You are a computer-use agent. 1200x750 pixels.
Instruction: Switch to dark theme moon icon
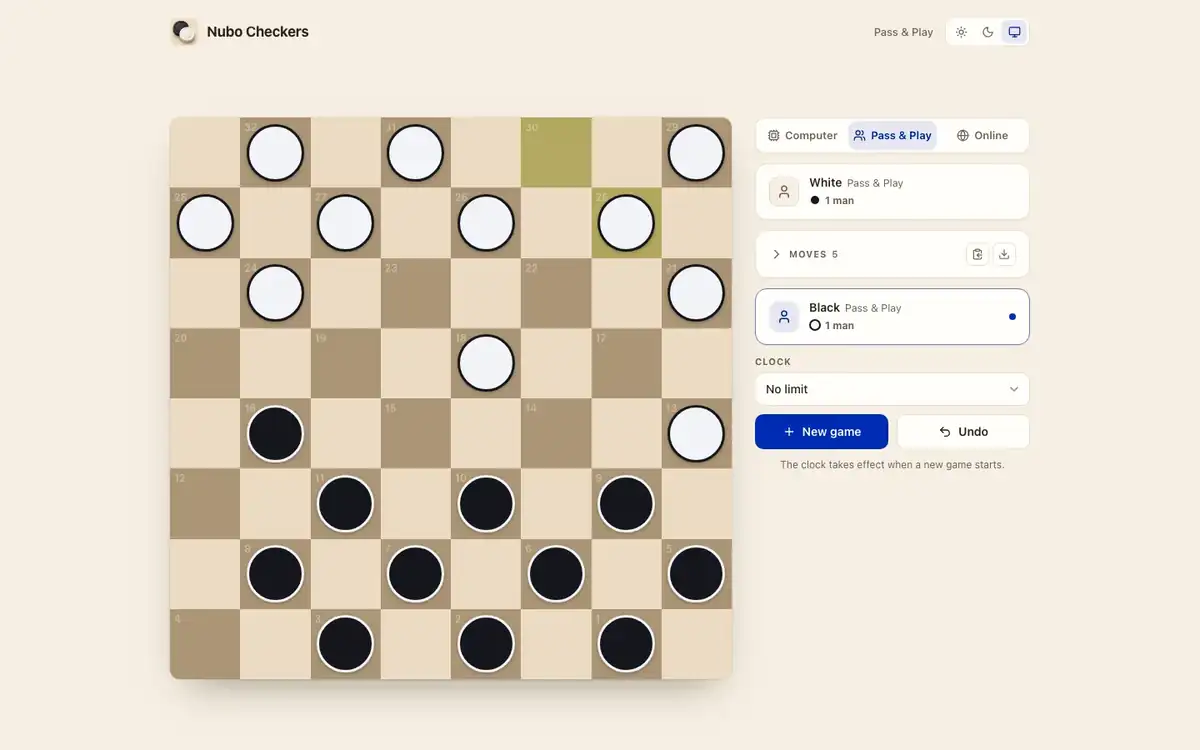coord(988,32)
